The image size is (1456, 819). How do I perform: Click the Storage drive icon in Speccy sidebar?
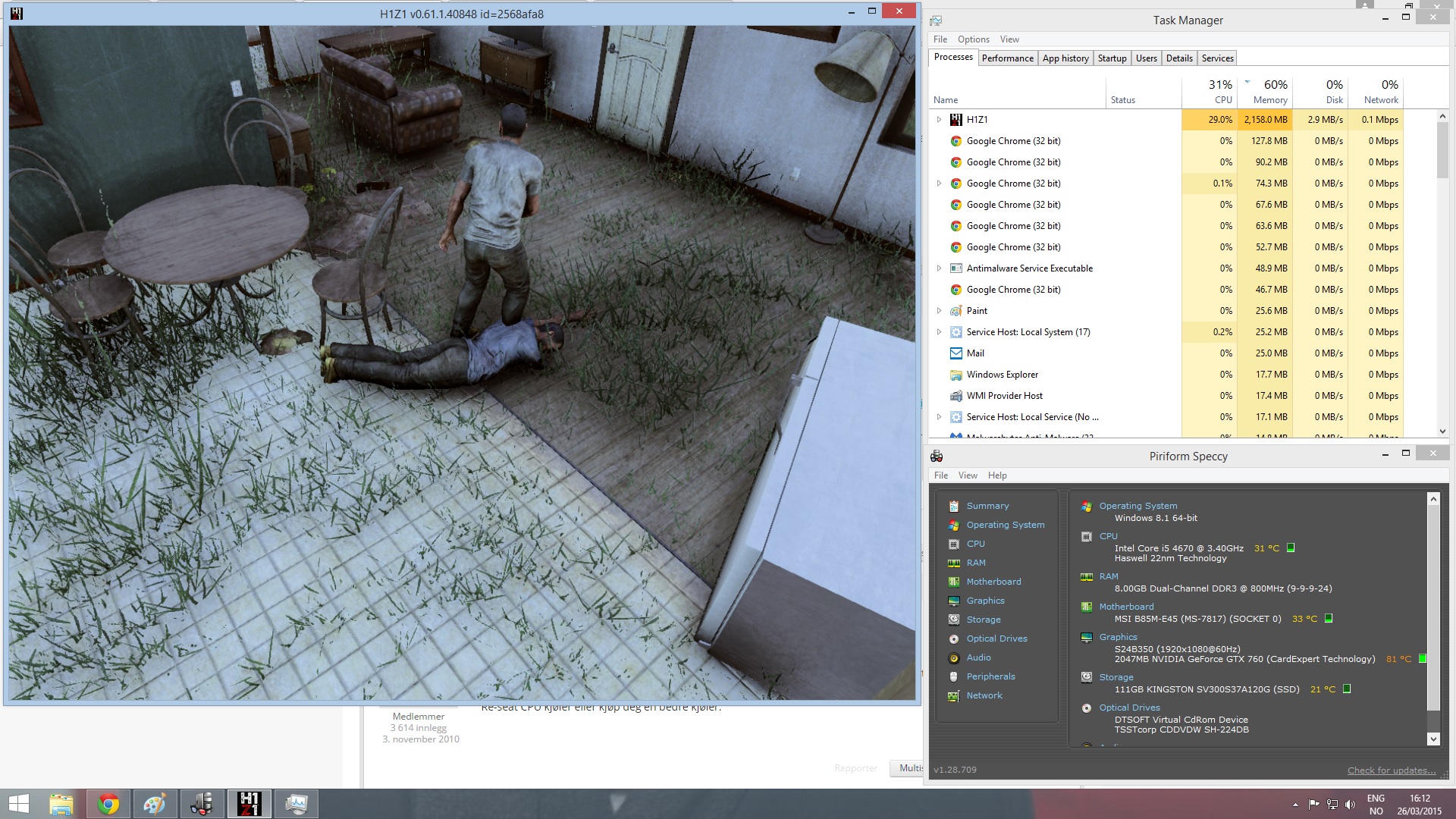click(x=954, y=620)
